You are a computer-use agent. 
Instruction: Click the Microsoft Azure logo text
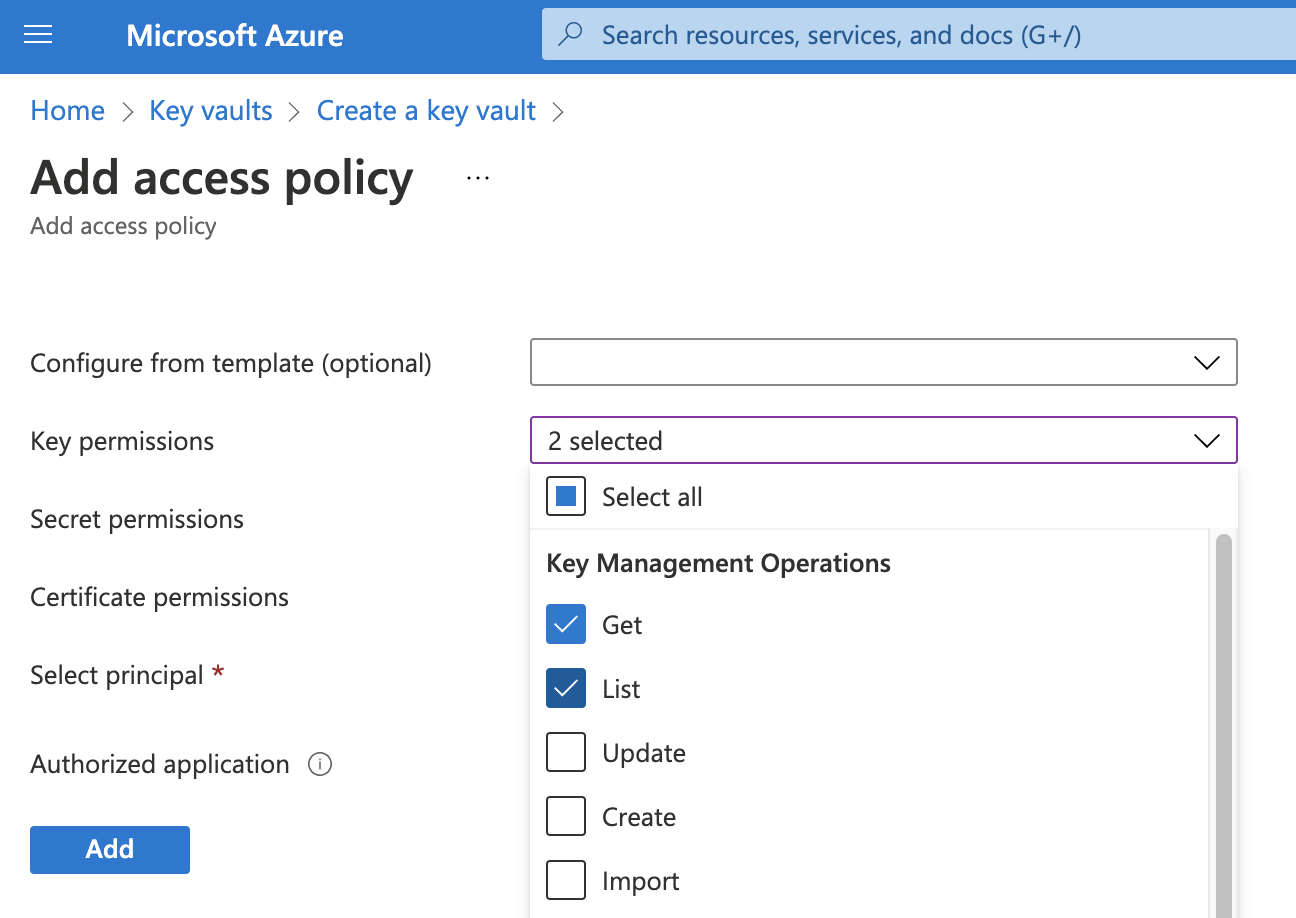pyautogui.click(x=235, y=36)
